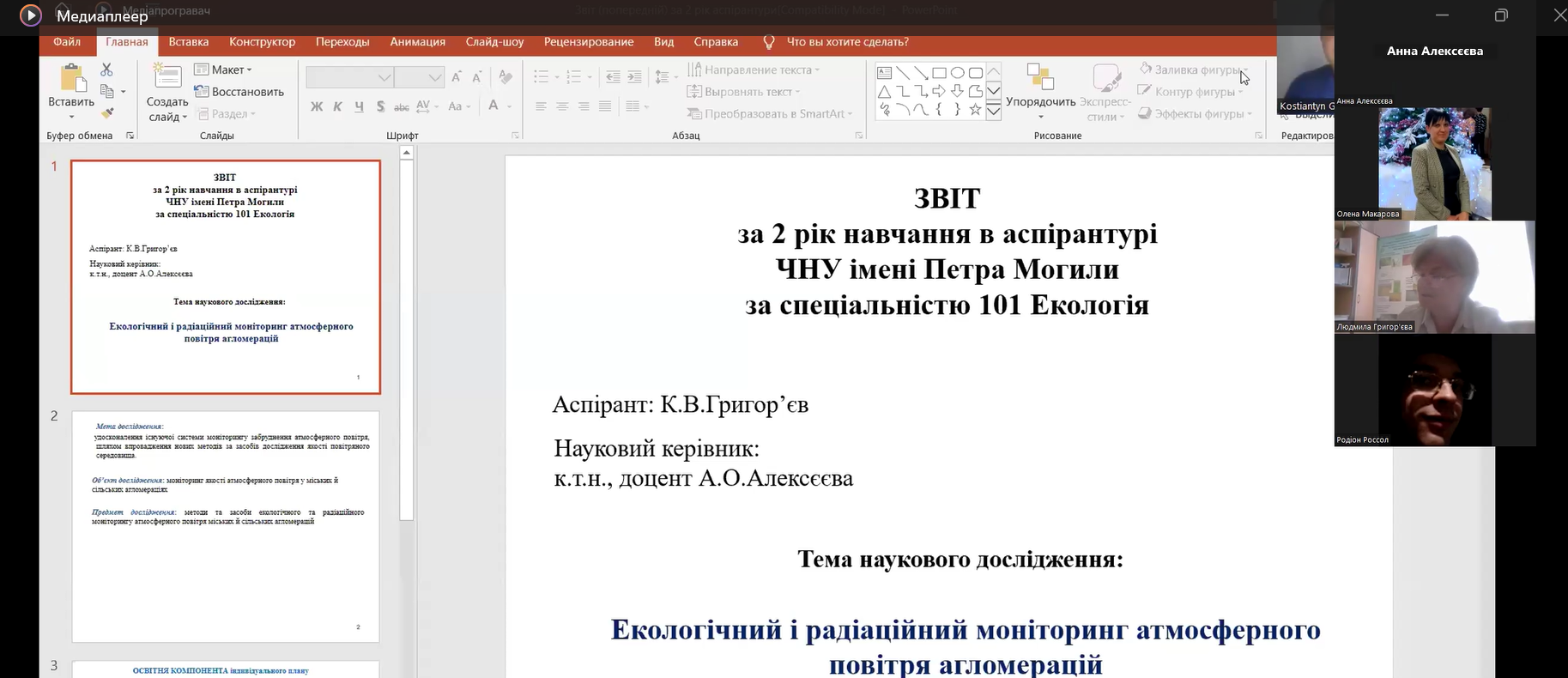Click the Создать слайд new slide icon
Image resolution: width=1568 pixels, height=678 pixels.
tap(166, 76)
